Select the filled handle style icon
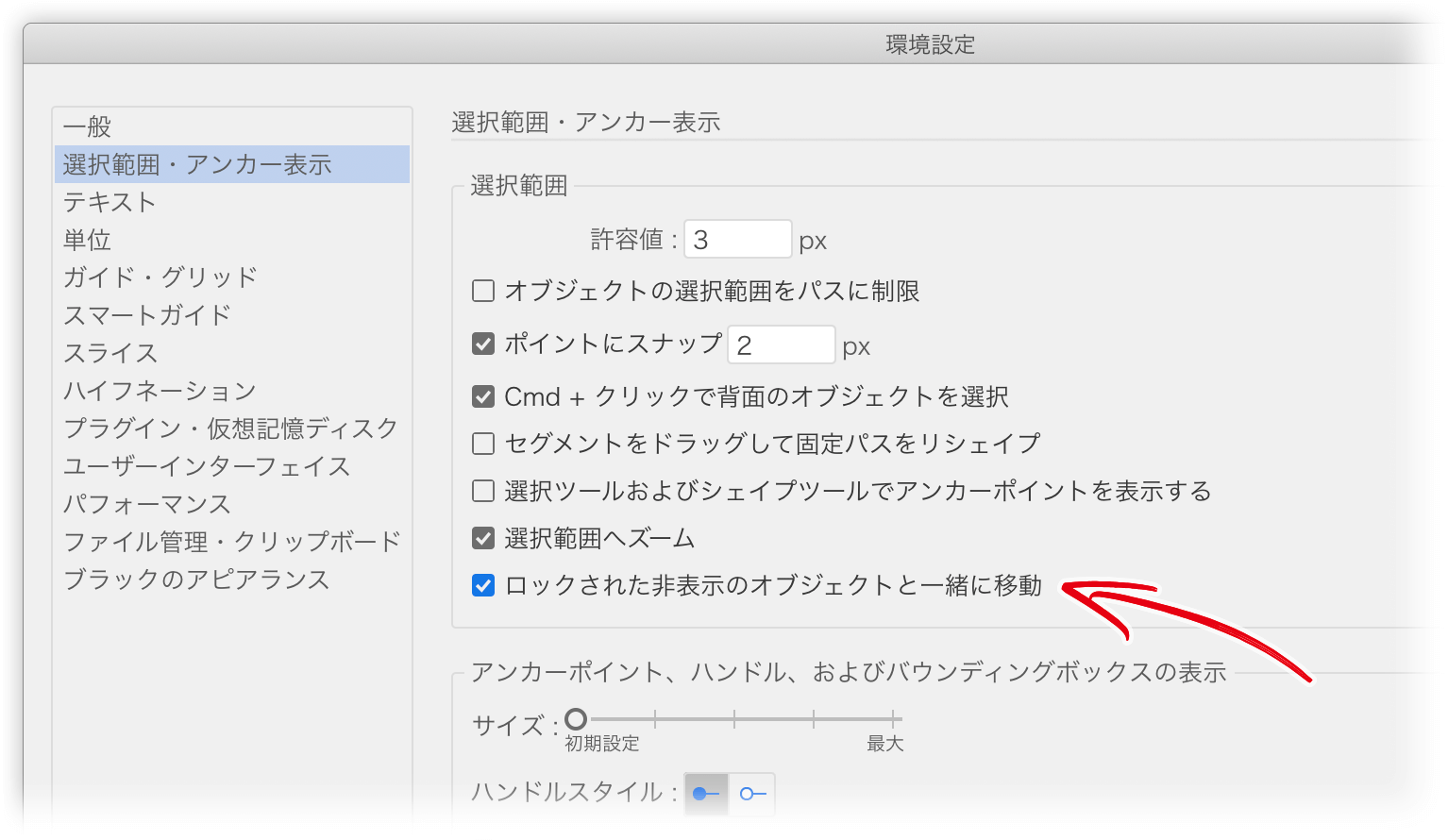 coord(706,794)
